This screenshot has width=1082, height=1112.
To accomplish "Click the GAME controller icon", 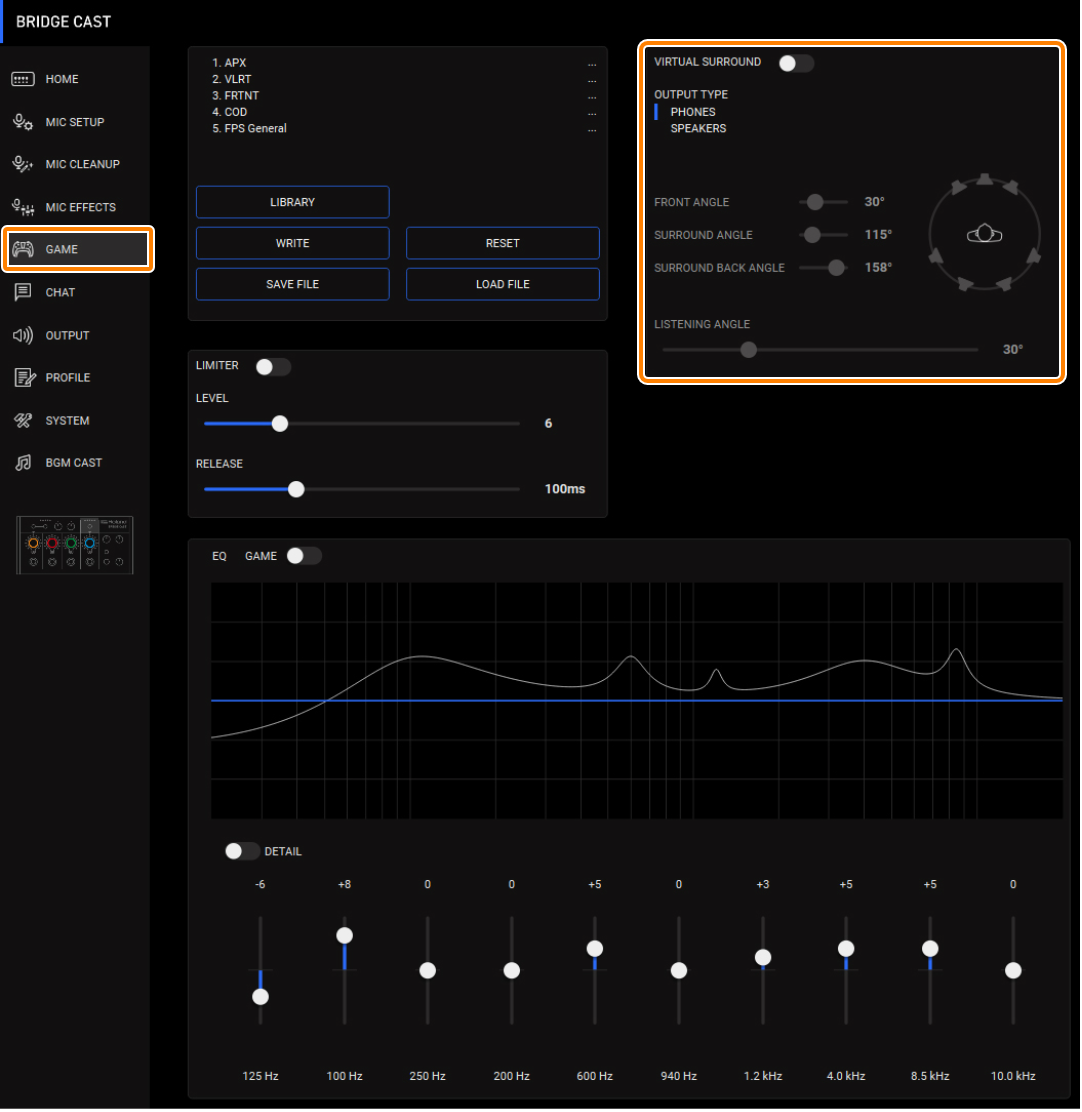I will pos(23,250).
